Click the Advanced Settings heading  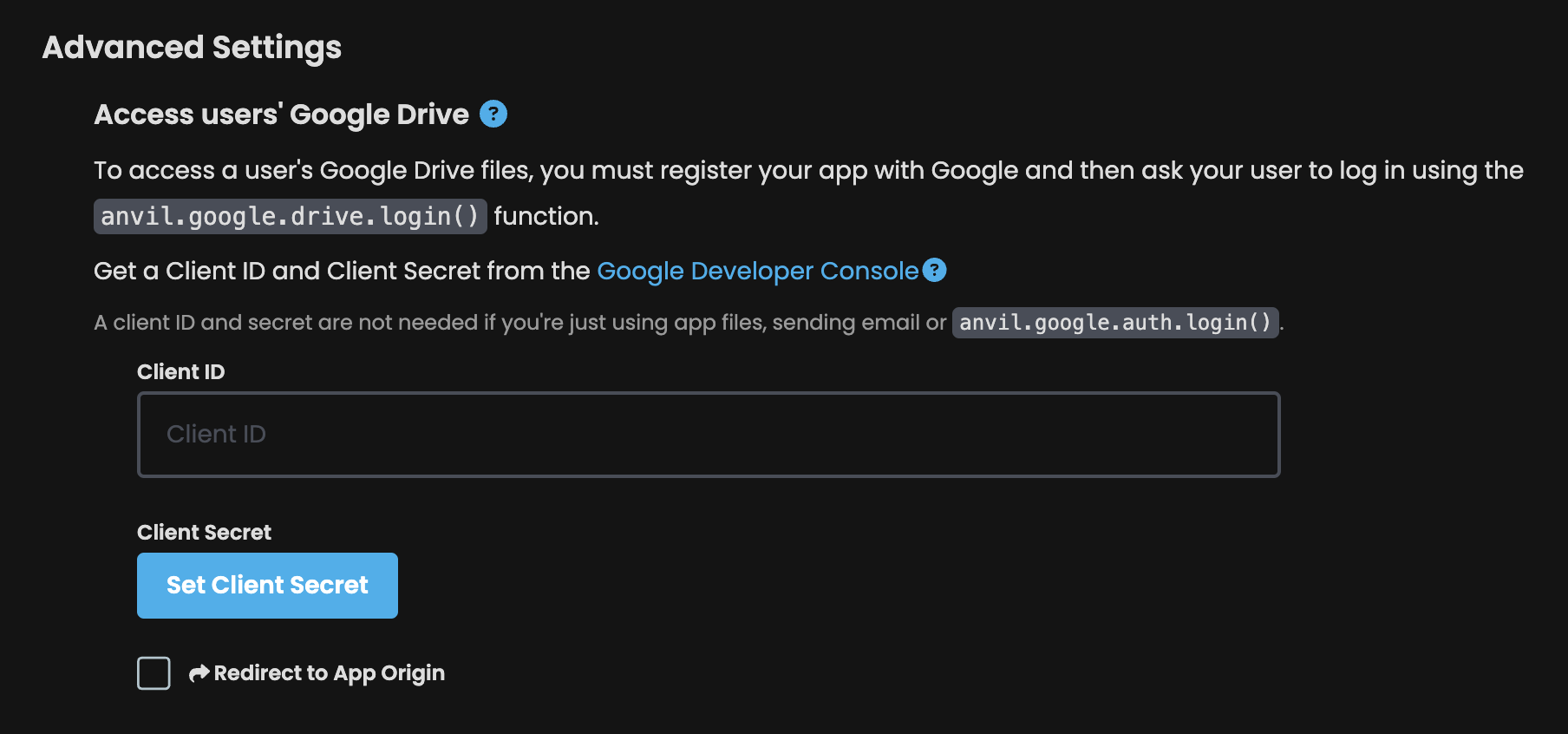tap(192, 48)
